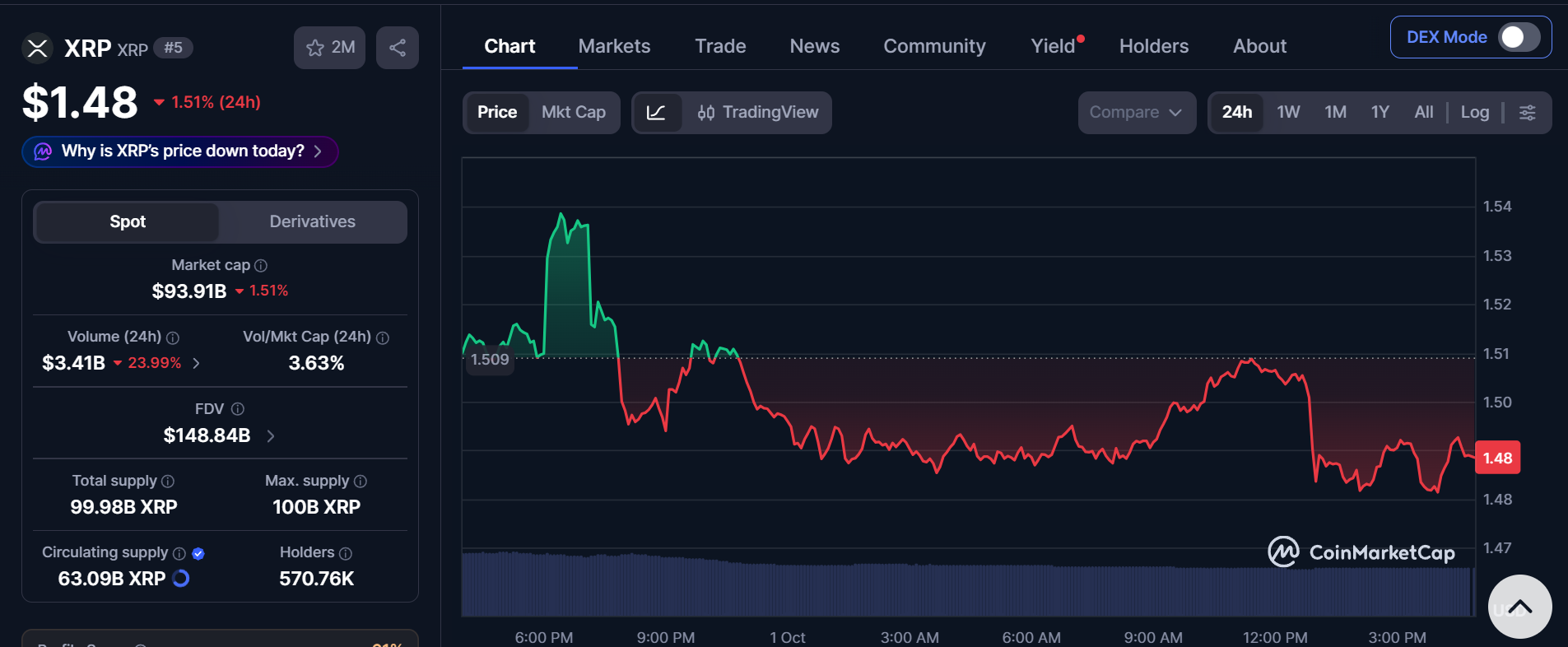Set chart range to 1W
Screen dimensions: 1568x647
point(1288,113)
